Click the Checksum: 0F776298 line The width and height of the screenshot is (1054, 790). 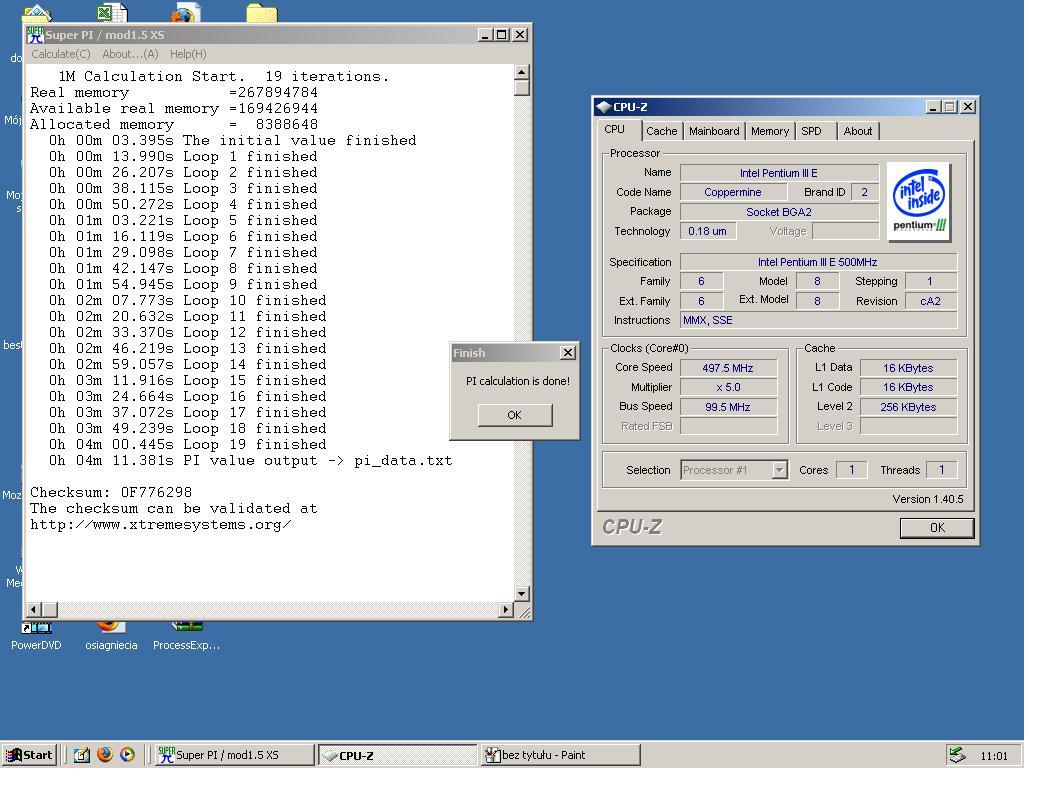point(111,492)
